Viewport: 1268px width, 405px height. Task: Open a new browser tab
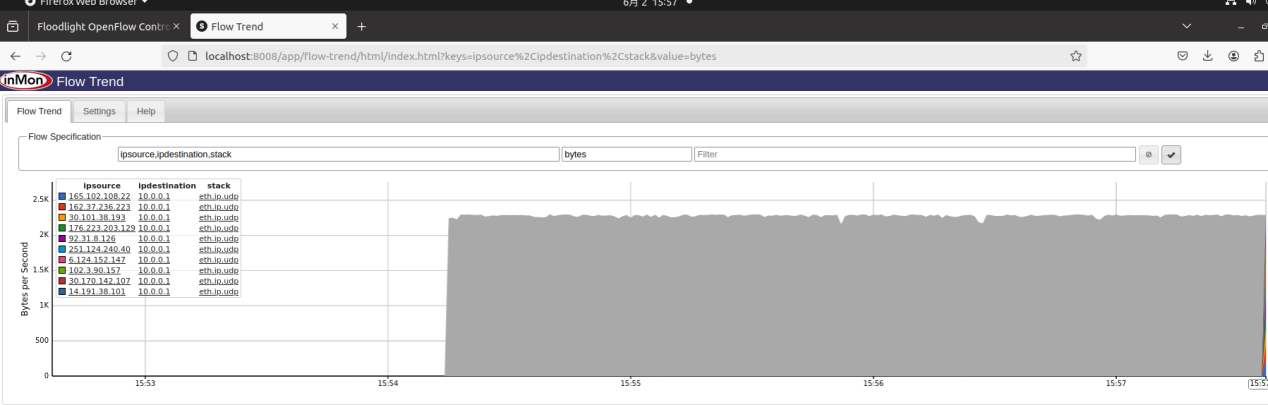pos(361,26)
